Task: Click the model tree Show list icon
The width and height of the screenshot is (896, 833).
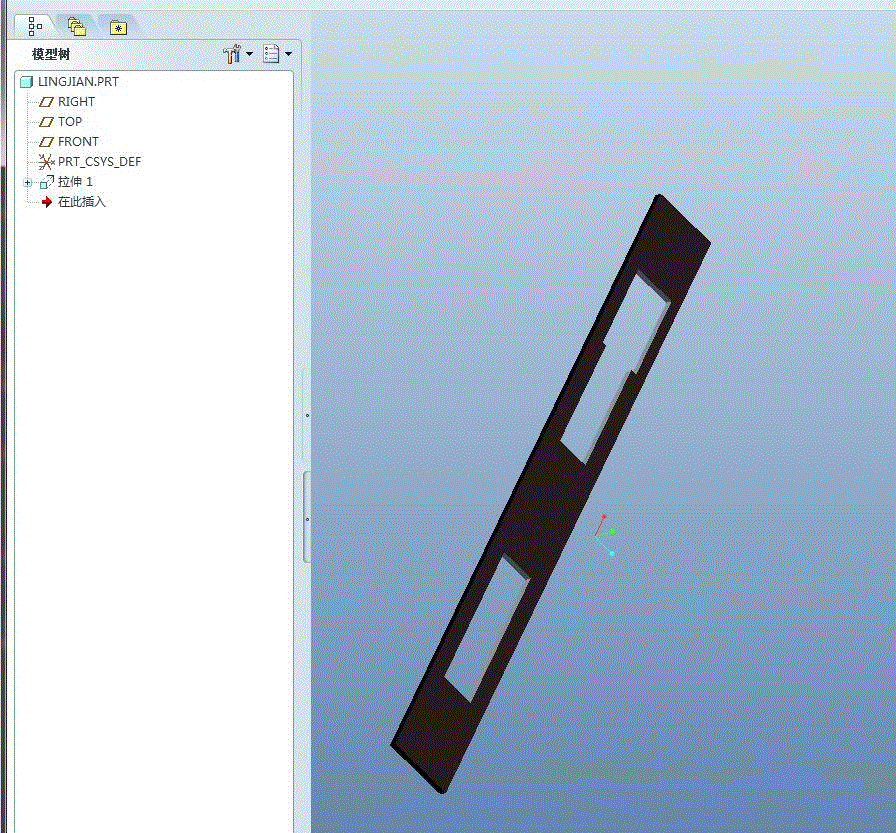Action: click(x=271, y=54)
